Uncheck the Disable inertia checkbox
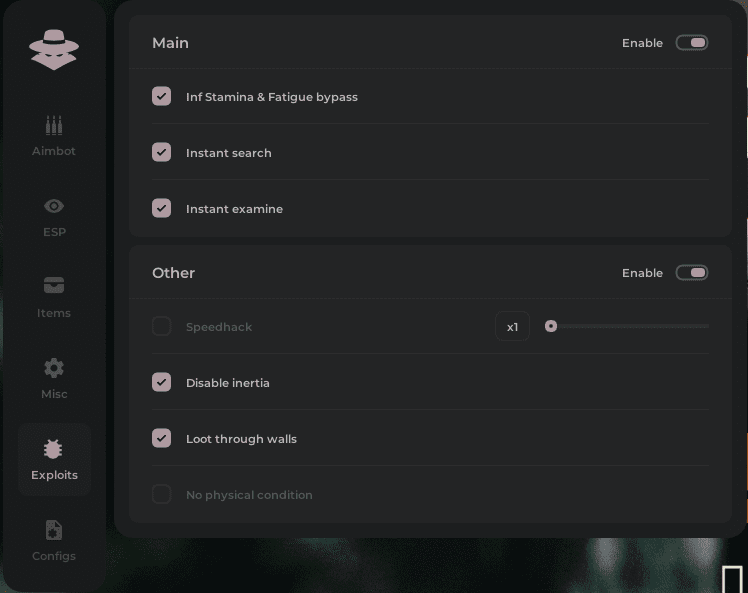 click(161, 383)
